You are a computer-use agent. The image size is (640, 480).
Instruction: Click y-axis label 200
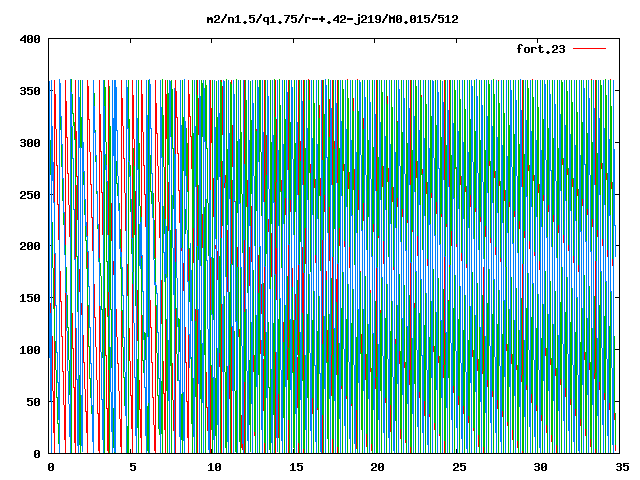(30, 246)
